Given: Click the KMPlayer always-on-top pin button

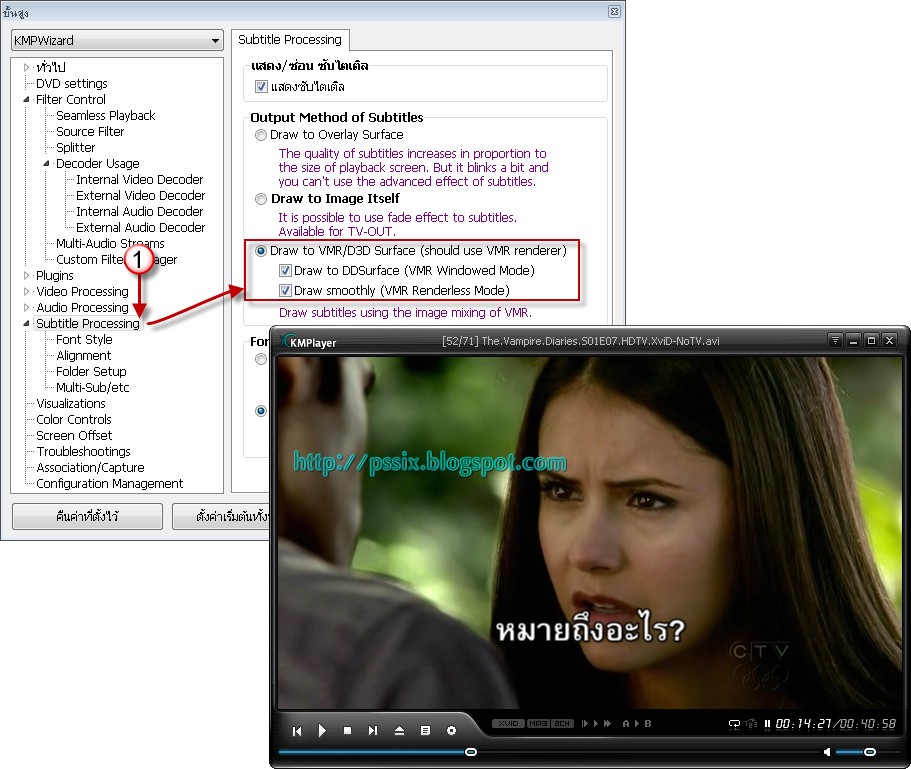Looking at the screenshot, I should 835,341.
